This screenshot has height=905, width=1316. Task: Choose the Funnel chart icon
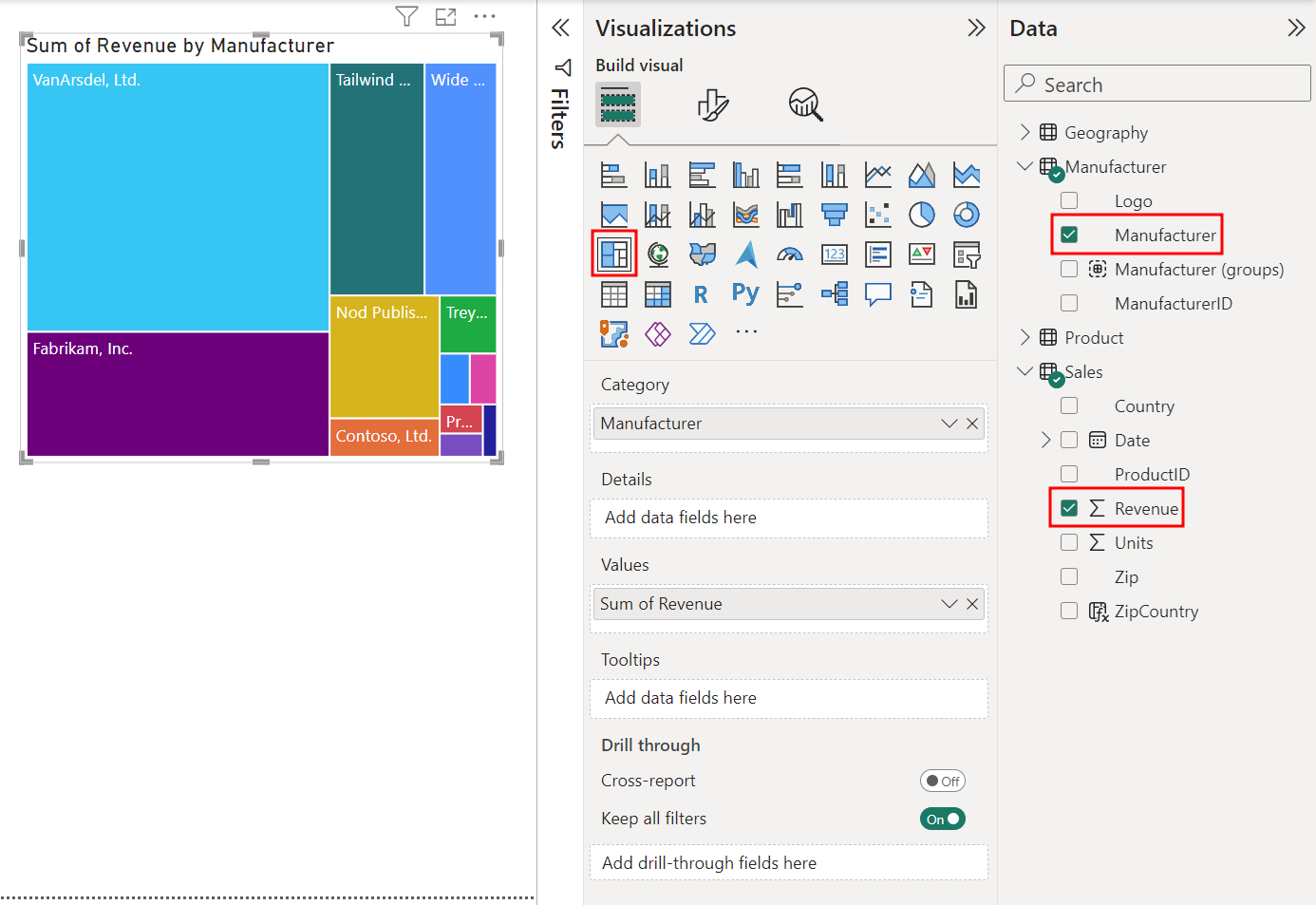(x=835, y=215)
